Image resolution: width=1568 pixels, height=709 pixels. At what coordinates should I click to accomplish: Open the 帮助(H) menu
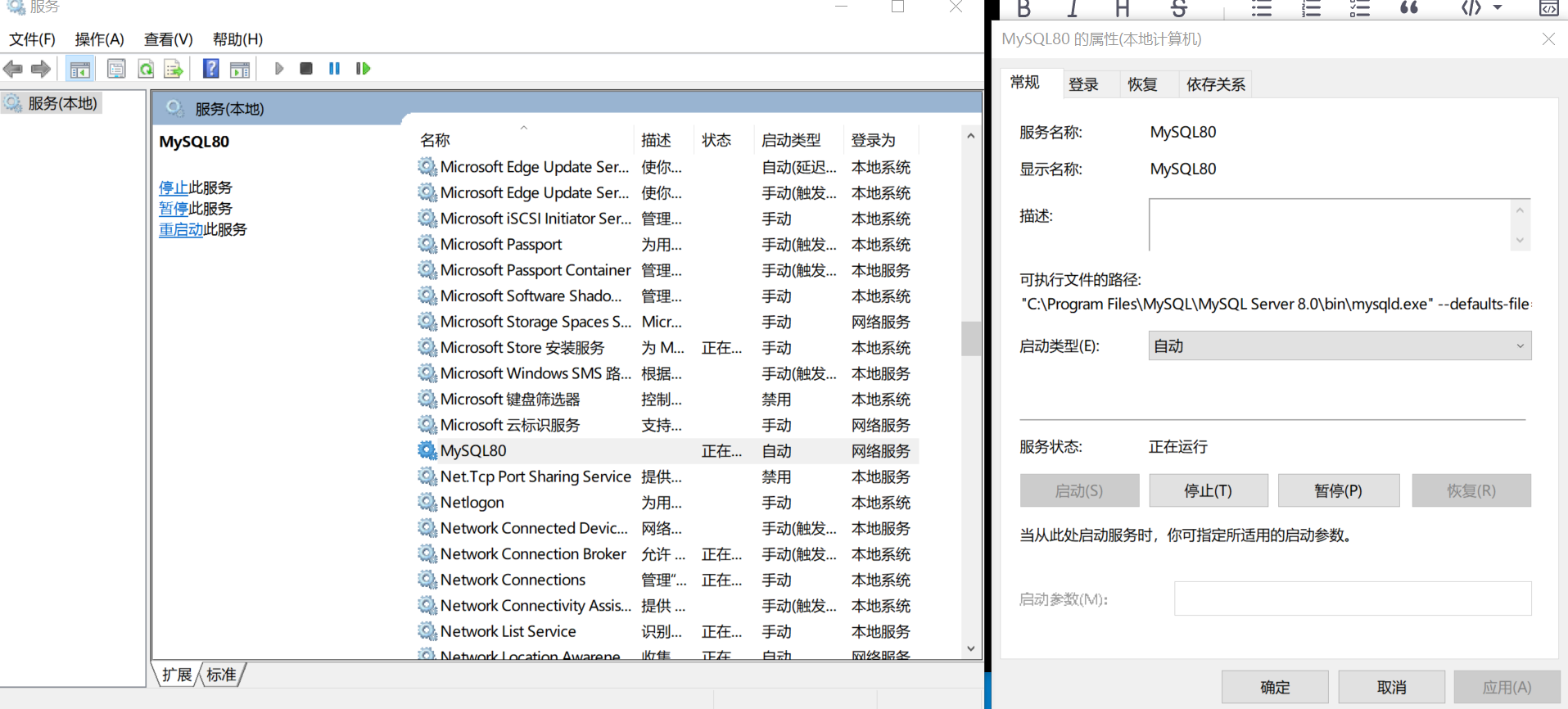237,39
